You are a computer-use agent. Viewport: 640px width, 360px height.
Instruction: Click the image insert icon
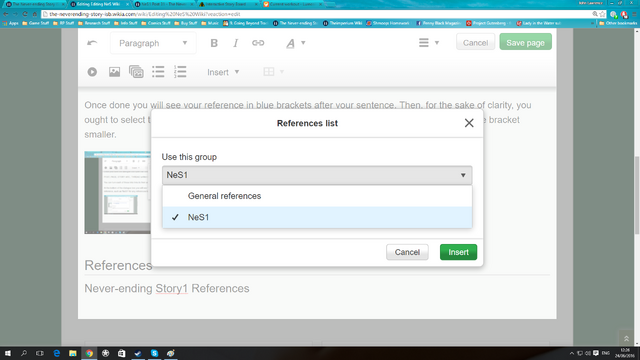click(114, 72)
